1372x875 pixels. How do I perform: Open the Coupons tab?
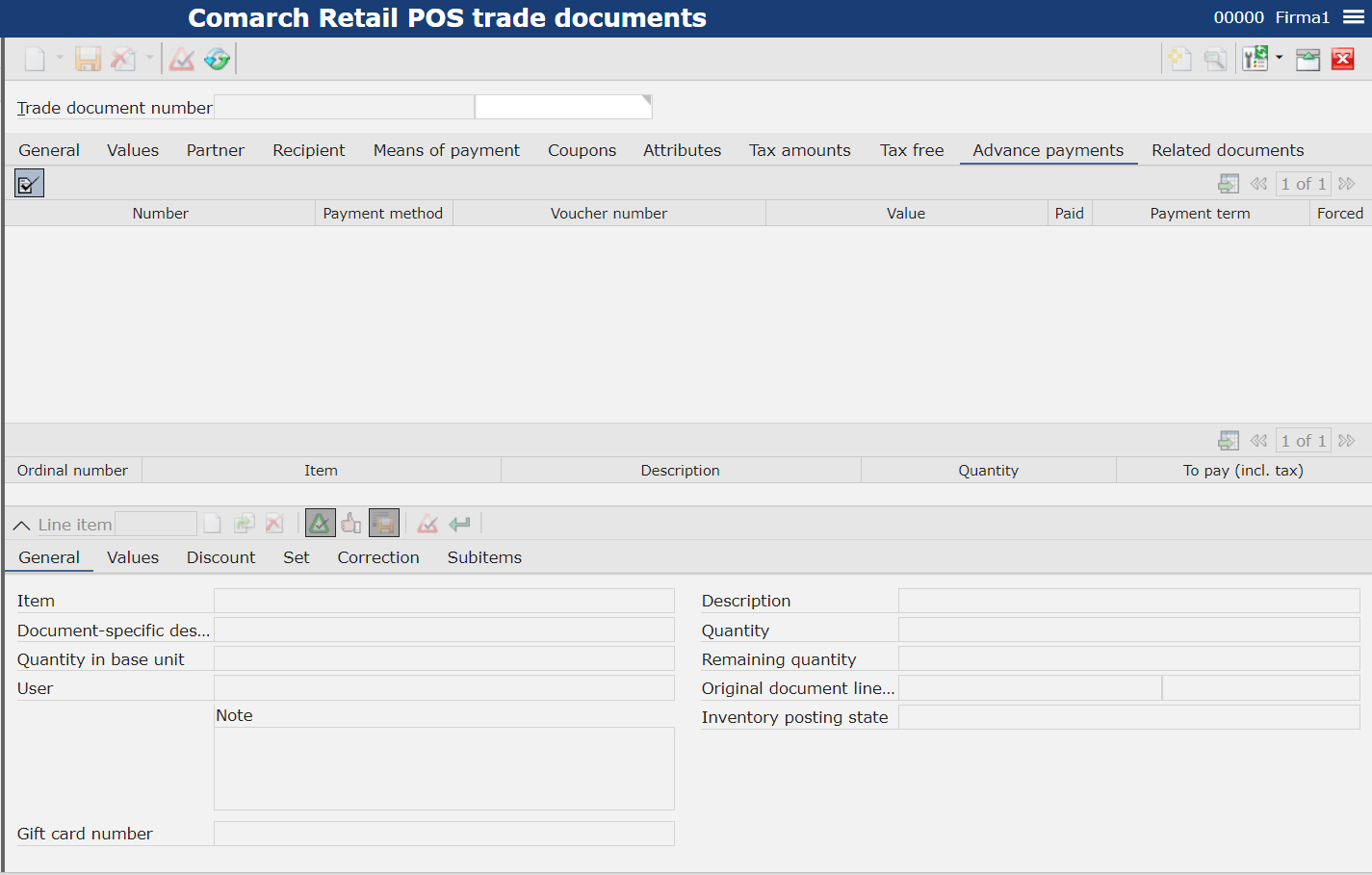click(582, 150)
